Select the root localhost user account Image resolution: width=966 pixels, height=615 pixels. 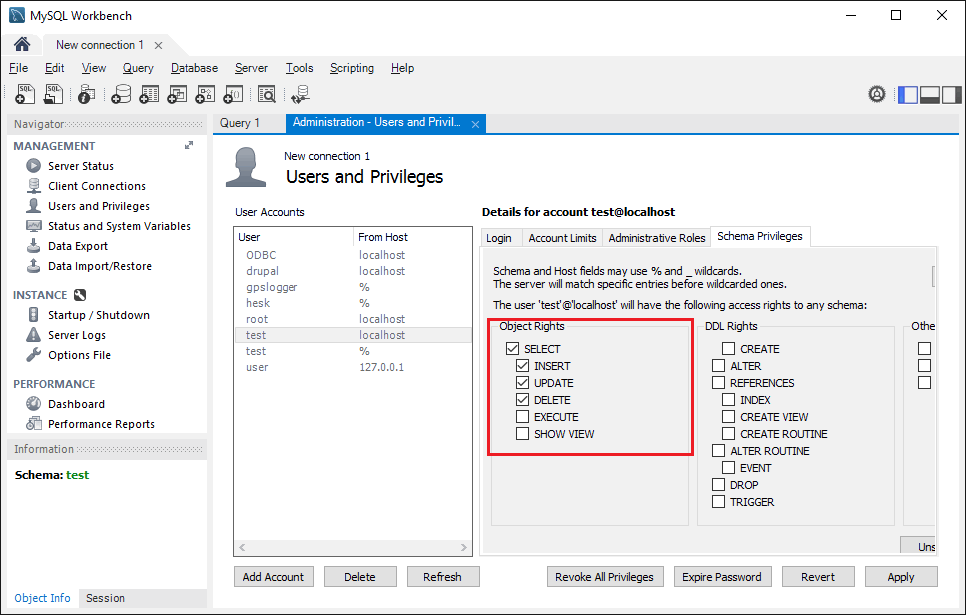tap(353, 319)
